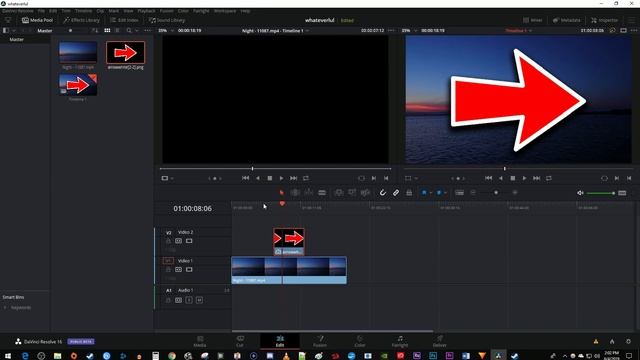This screenshot has width=640, height=360.
Task: Open the Edit Index panel
Action: pyautogui.click(x=124, y=20)
